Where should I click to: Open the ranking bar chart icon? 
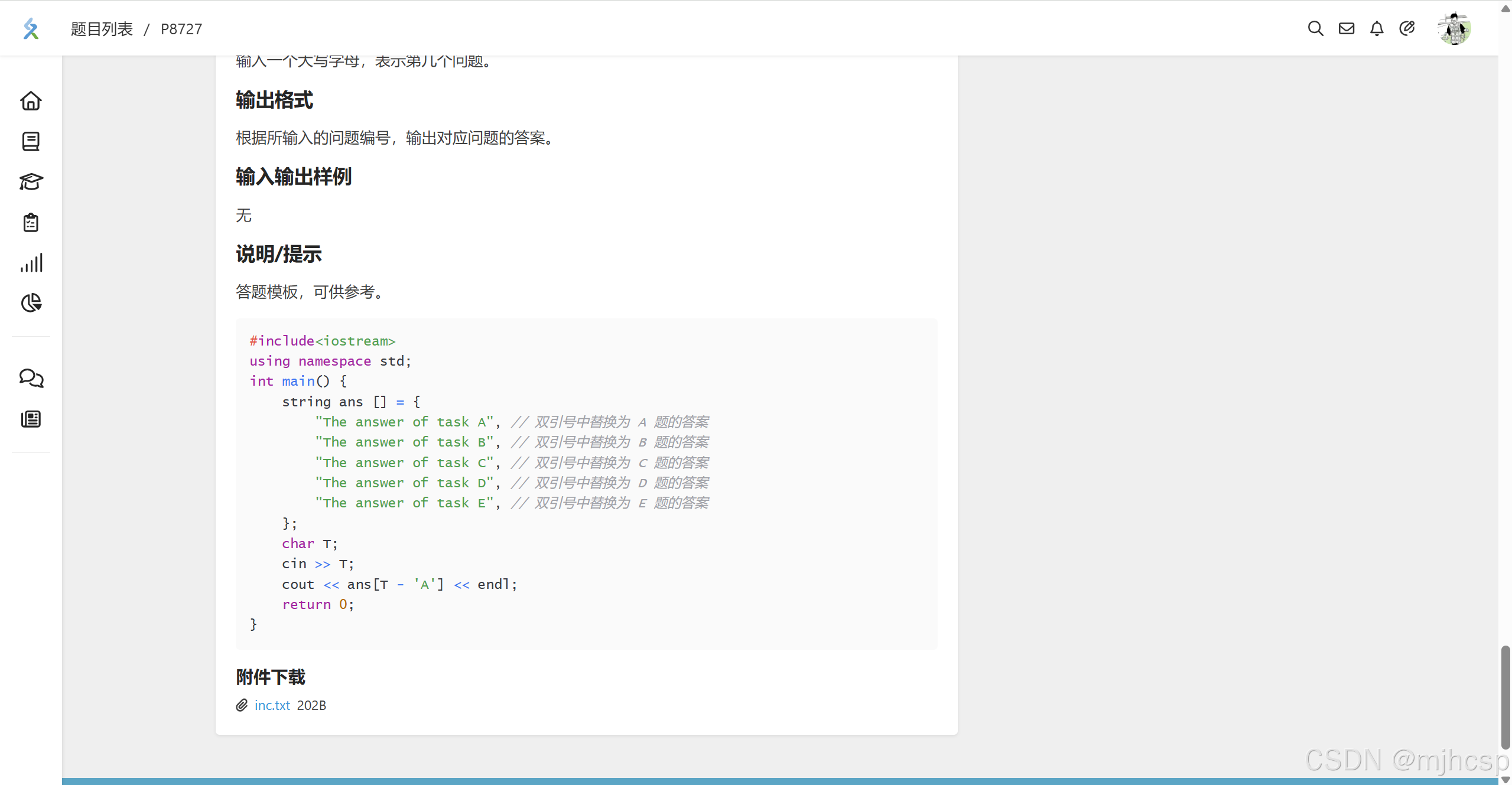(x=31, y=263)
